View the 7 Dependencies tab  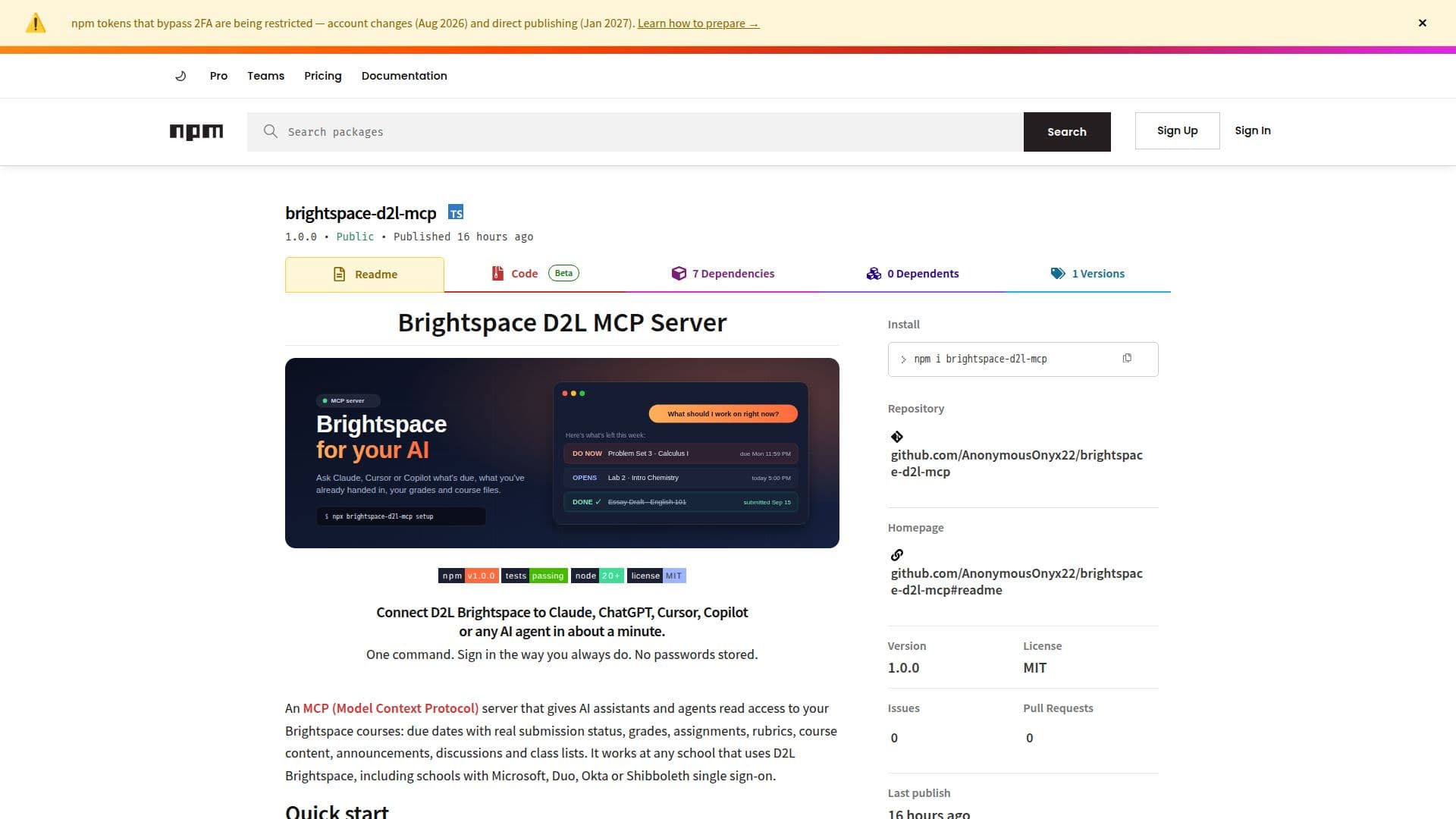tap(723, 274)
